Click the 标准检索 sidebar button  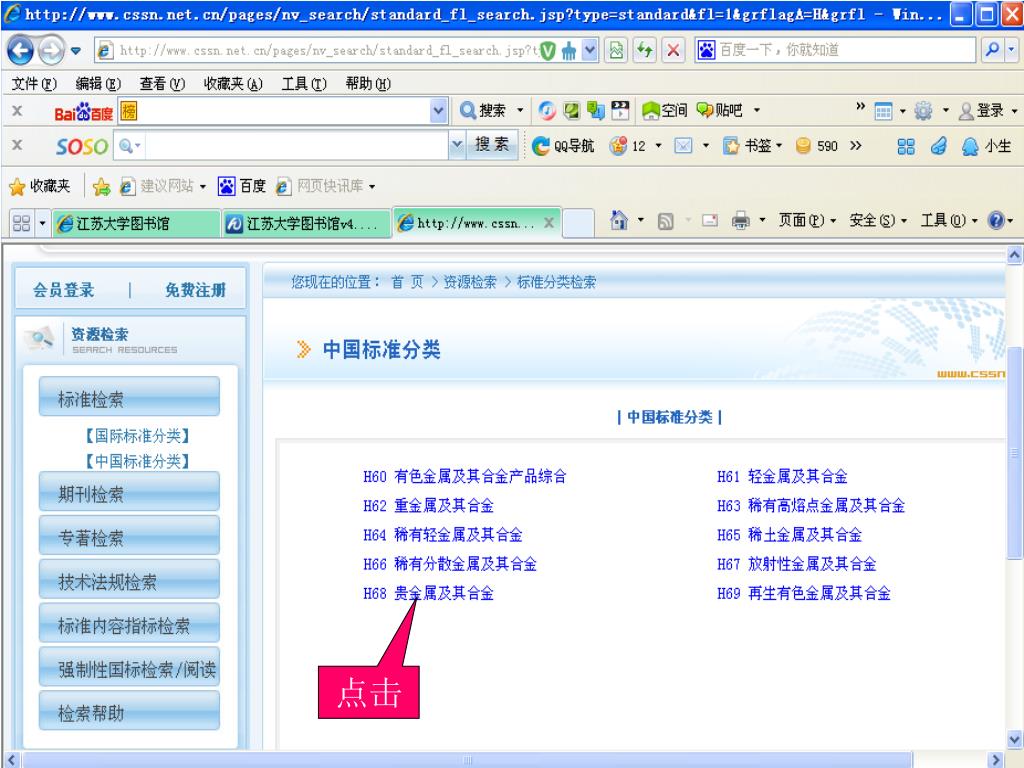(129, 397)
